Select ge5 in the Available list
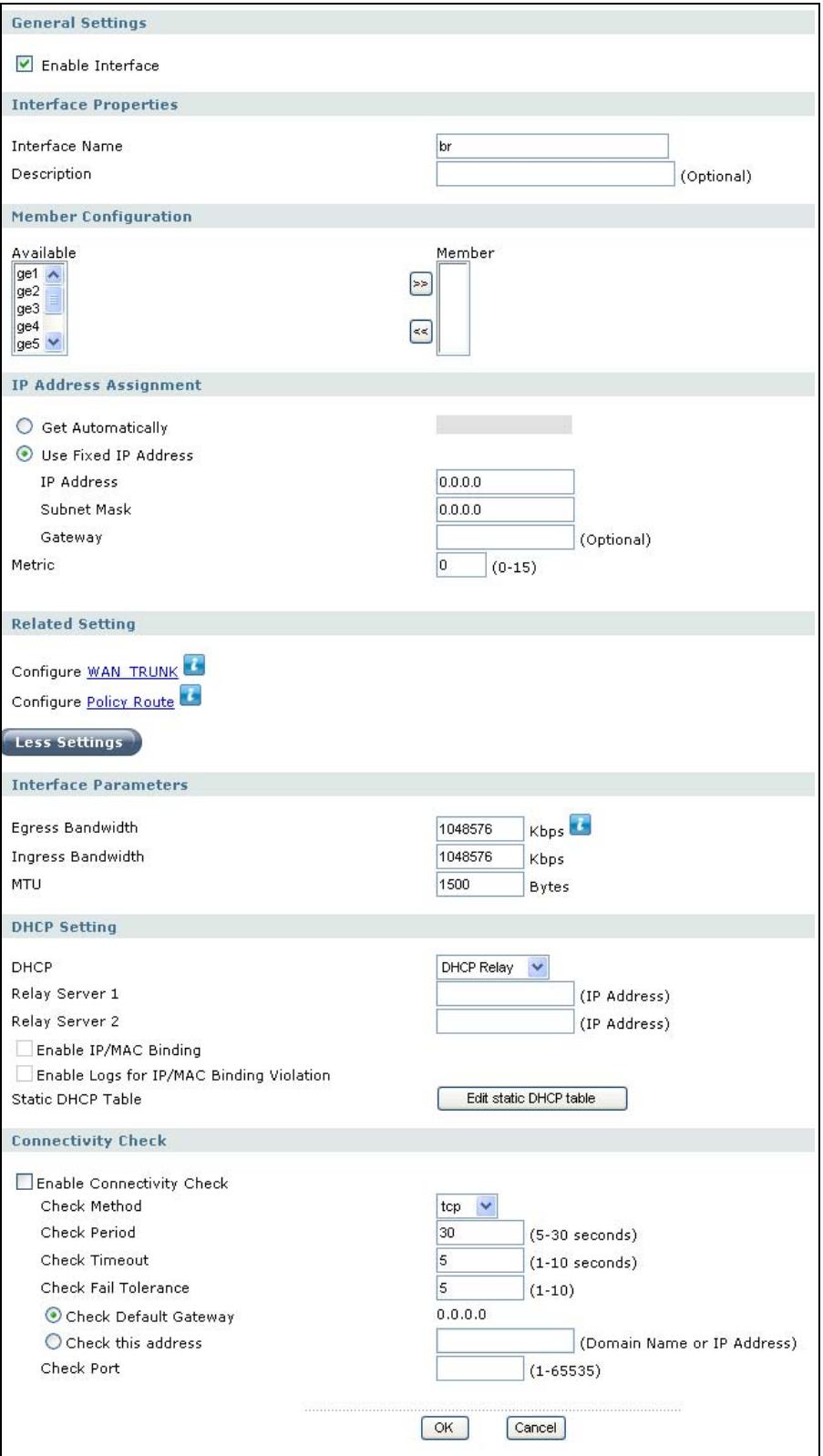The height and width of the screenshot is (1456, 823). click(28, 343)
